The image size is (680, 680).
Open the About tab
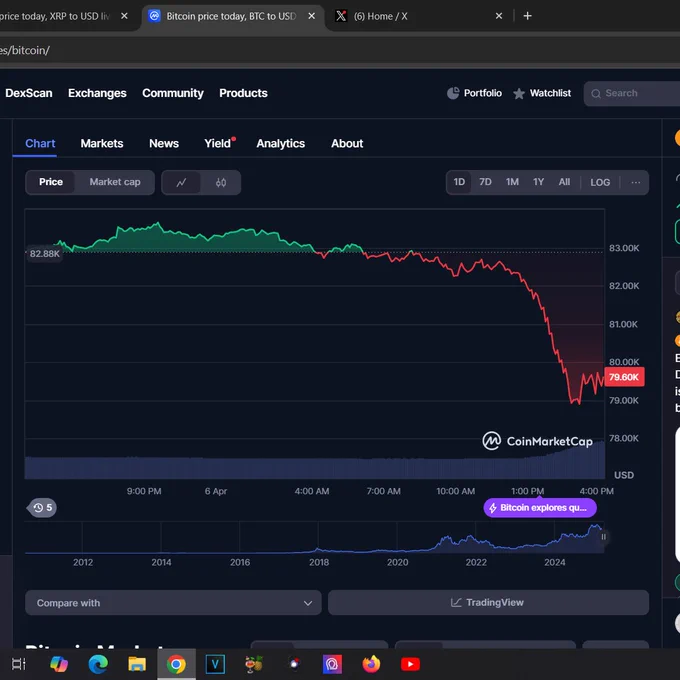(347, 144)
